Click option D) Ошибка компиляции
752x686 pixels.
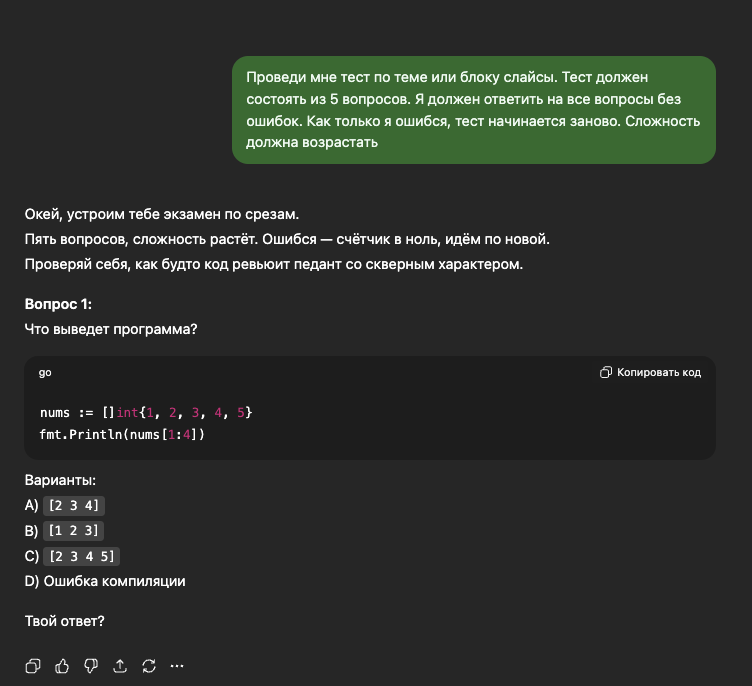[105, 581]
